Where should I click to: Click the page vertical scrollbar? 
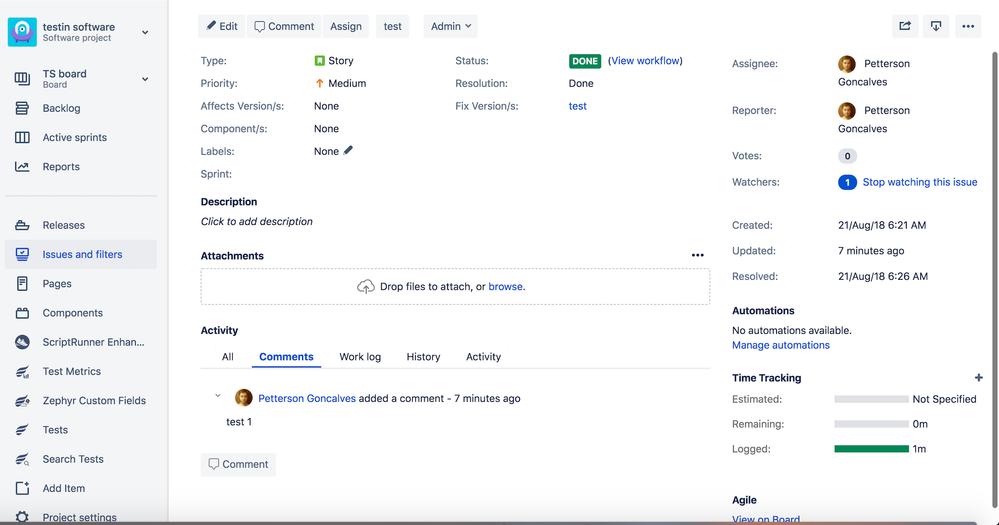point(995,280)
